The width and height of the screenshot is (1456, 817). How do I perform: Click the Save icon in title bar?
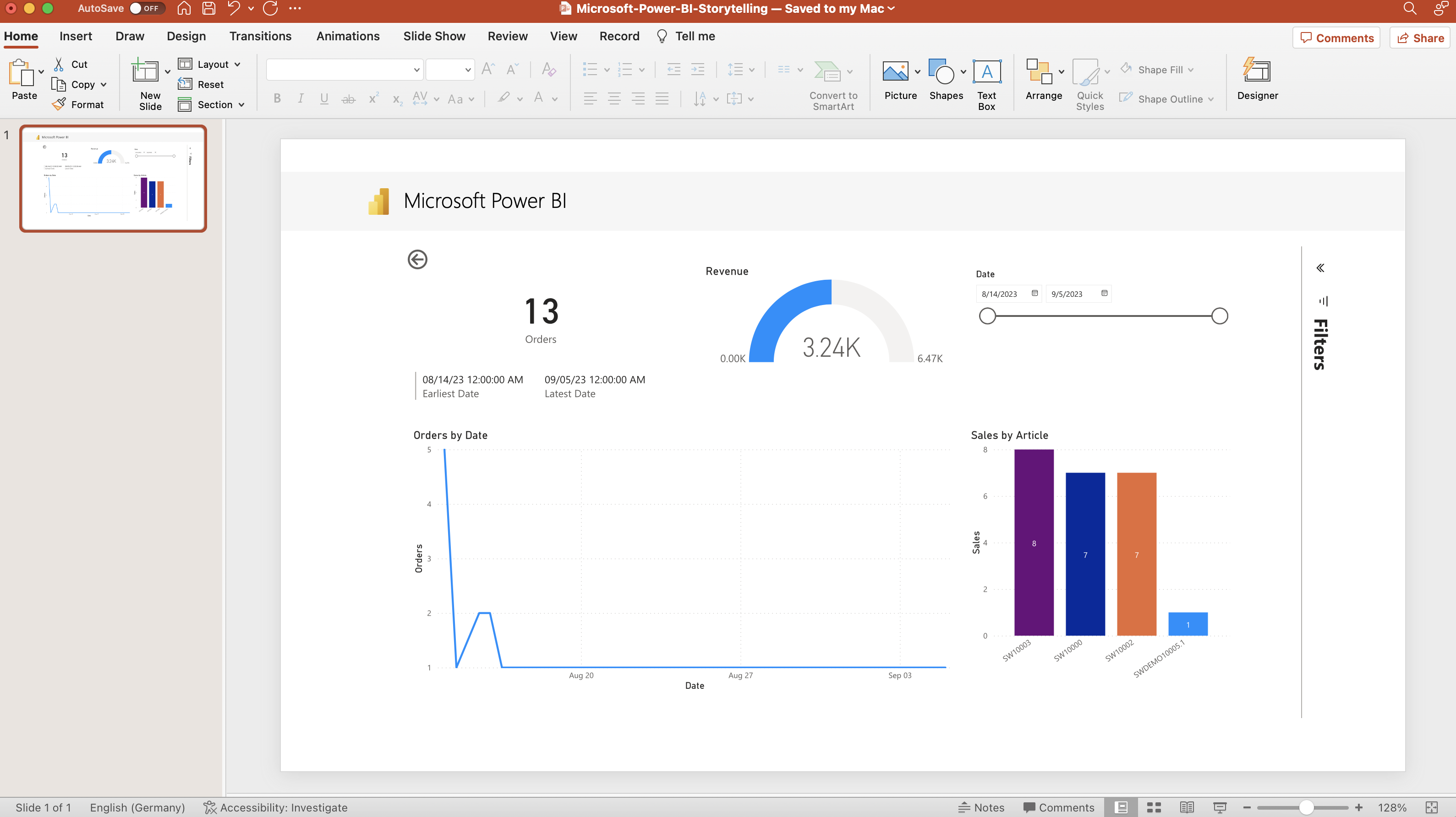point(208,9)
